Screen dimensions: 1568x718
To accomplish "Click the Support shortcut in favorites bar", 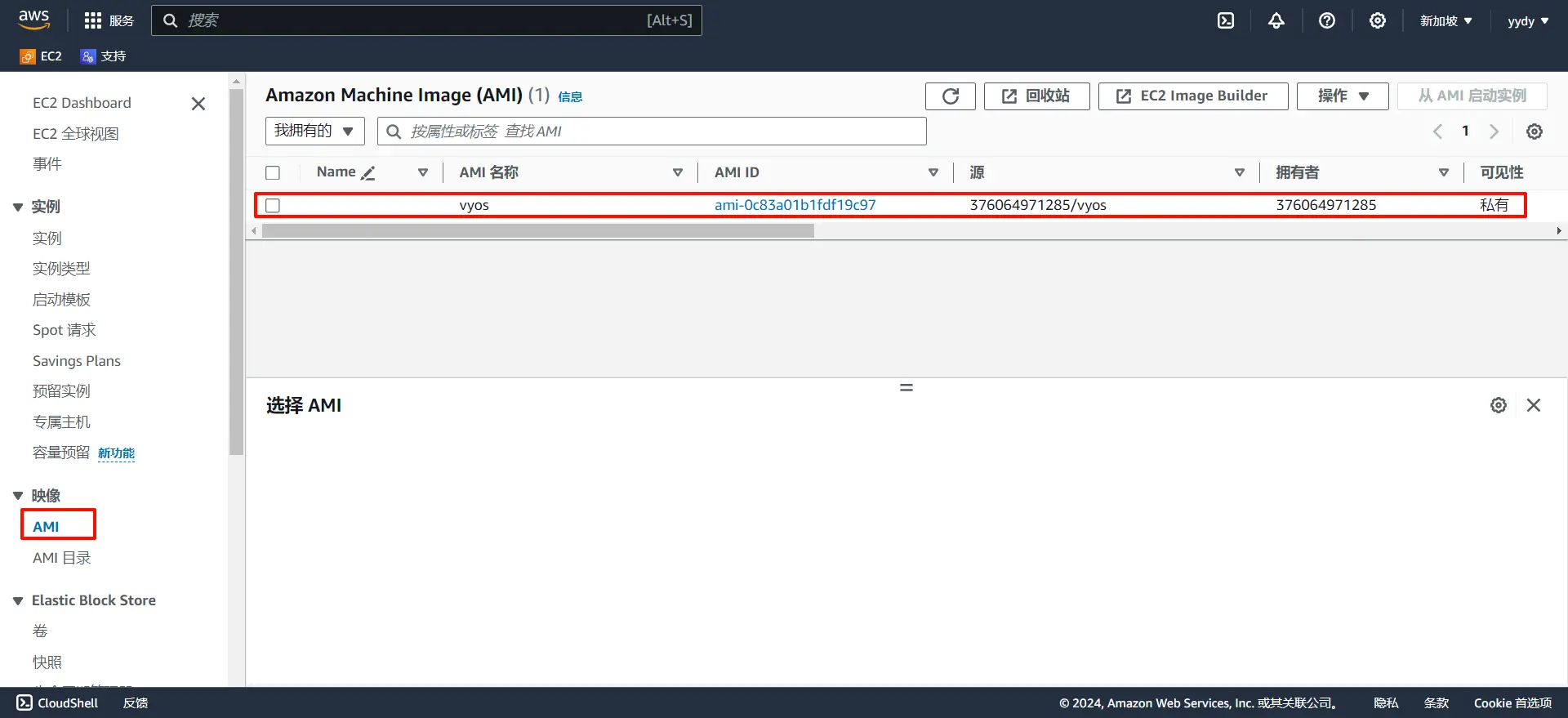I will coord(104,56).
